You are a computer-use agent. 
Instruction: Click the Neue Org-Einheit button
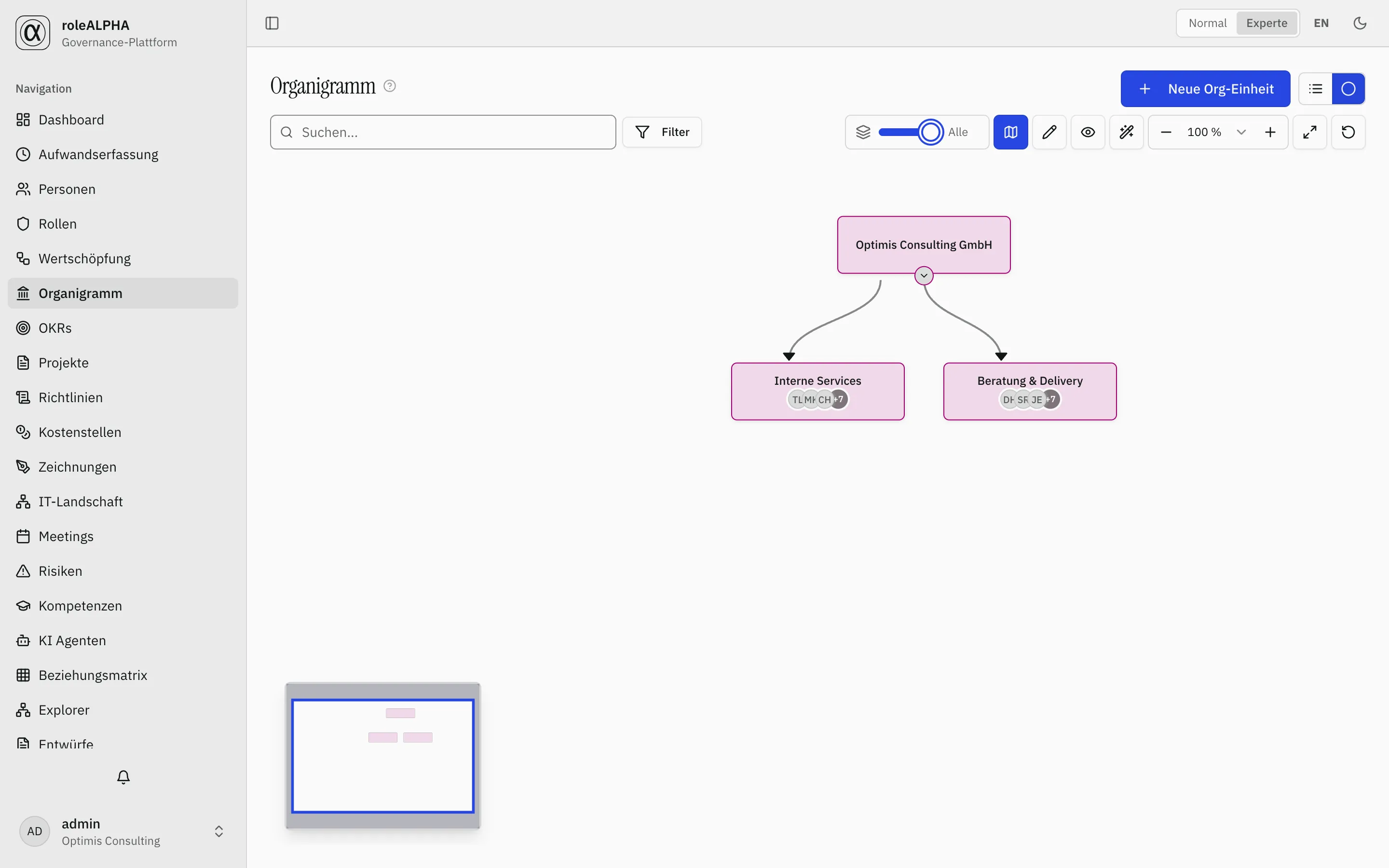[x=1205, y=89]
